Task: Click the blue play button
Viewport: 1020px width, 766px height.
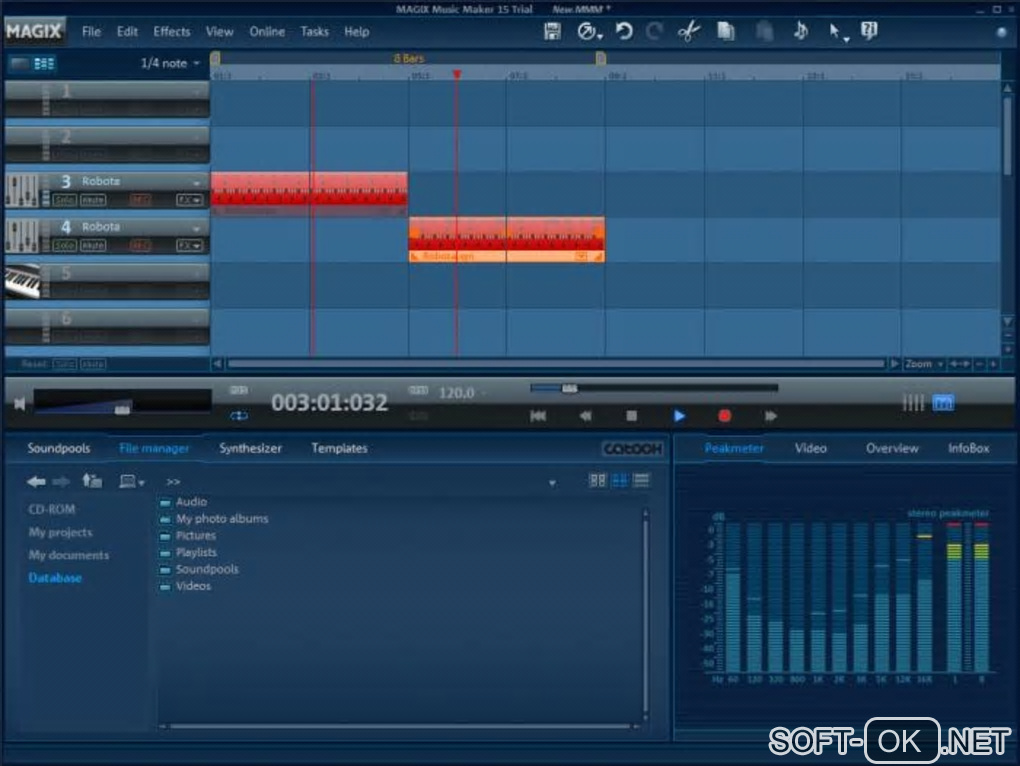Action: (x=678, y=416)
